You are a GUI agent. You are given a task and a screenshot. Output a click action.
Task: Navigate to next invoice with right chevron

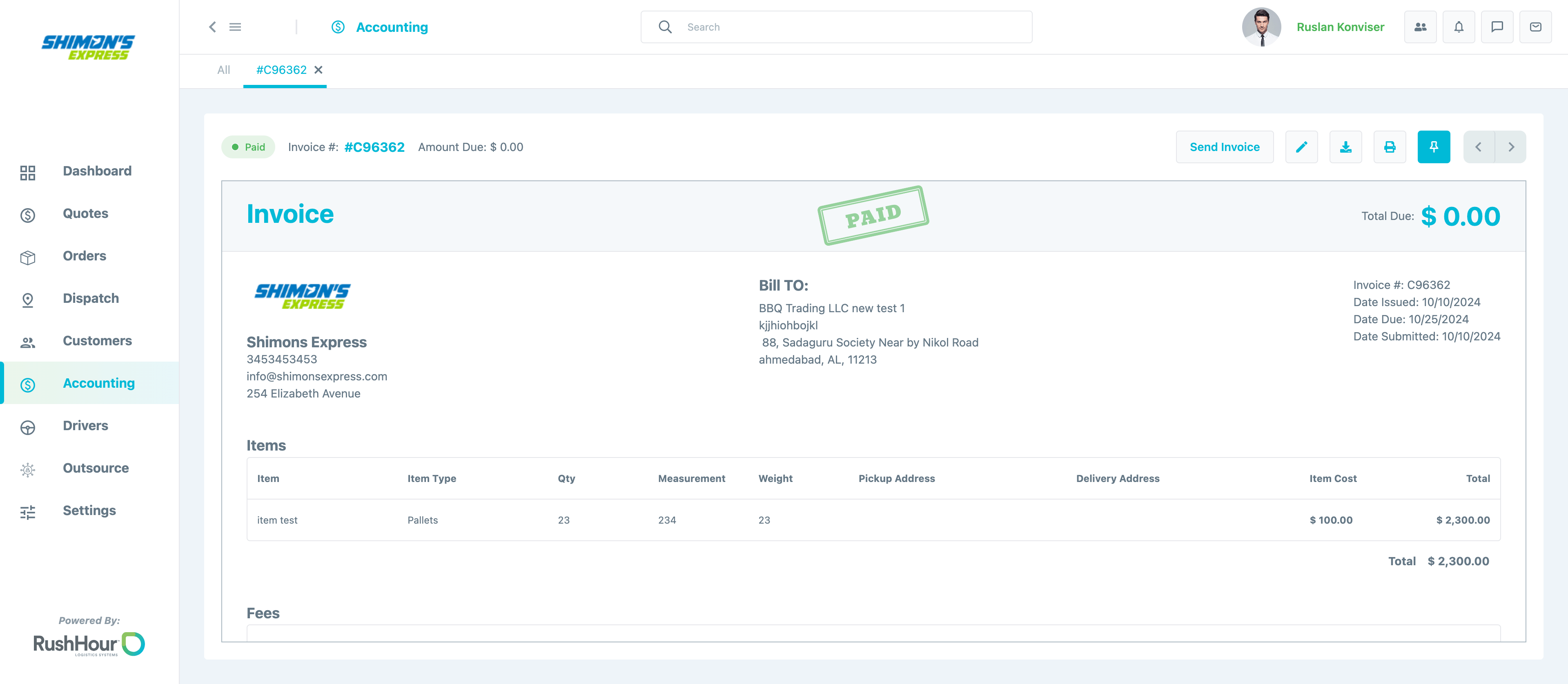[x=1511, y=147]
